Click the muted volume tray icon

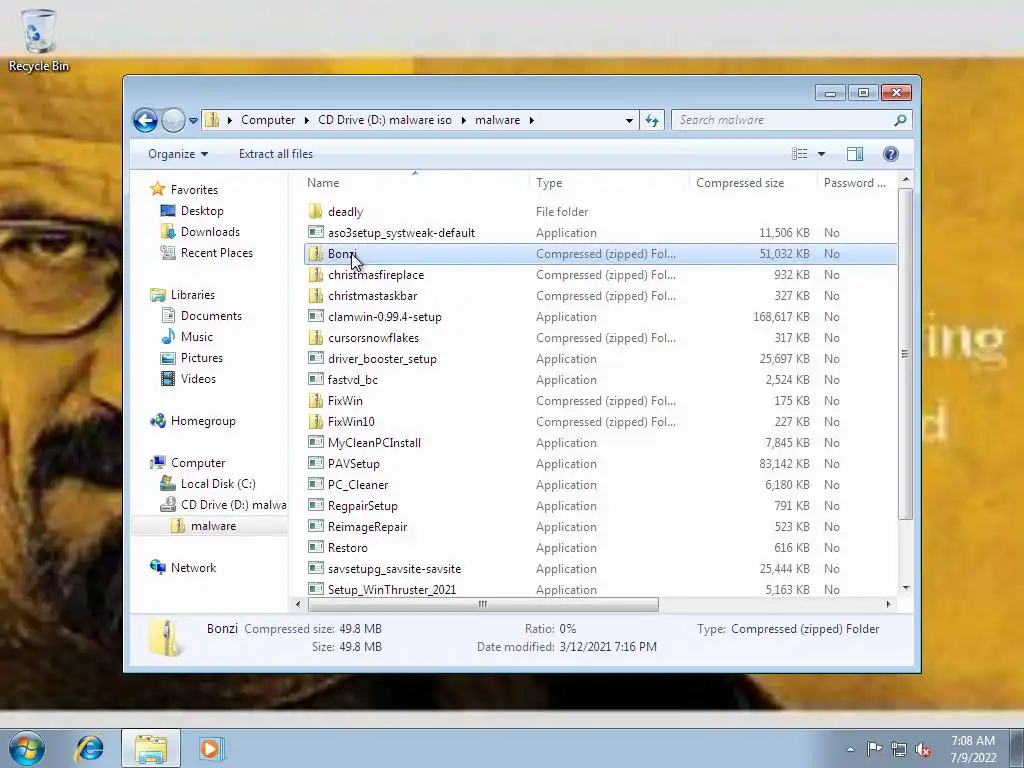[923, 749]
